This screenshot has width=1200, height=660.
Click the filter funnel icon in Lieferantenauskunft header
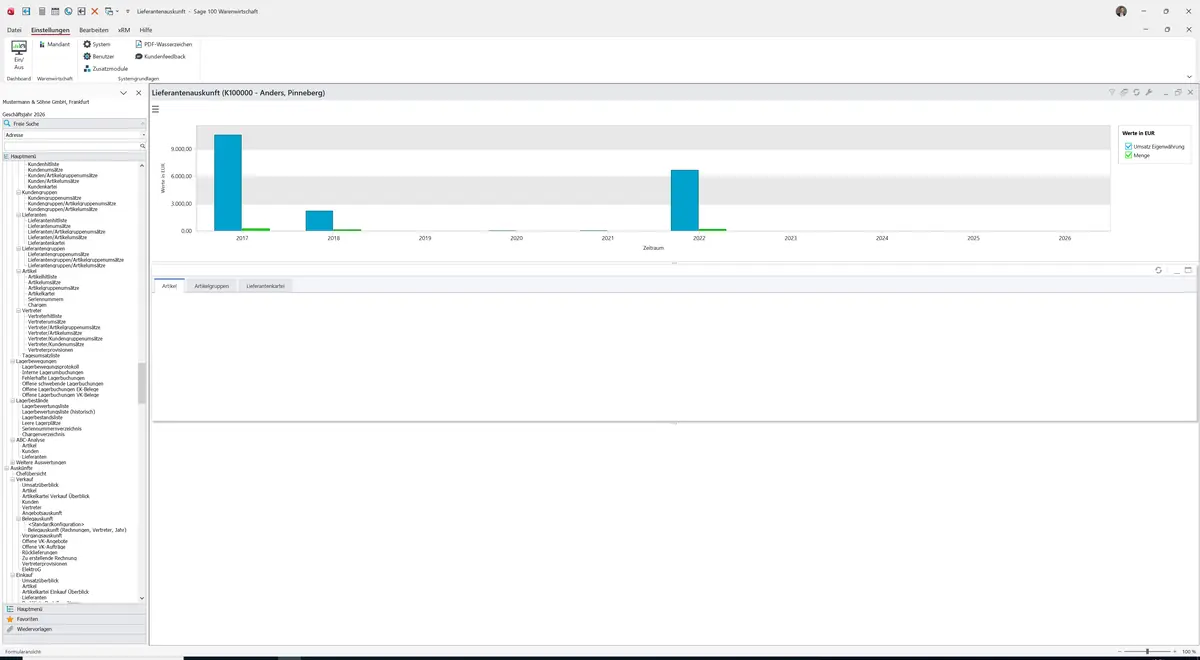click(1112, 92)
